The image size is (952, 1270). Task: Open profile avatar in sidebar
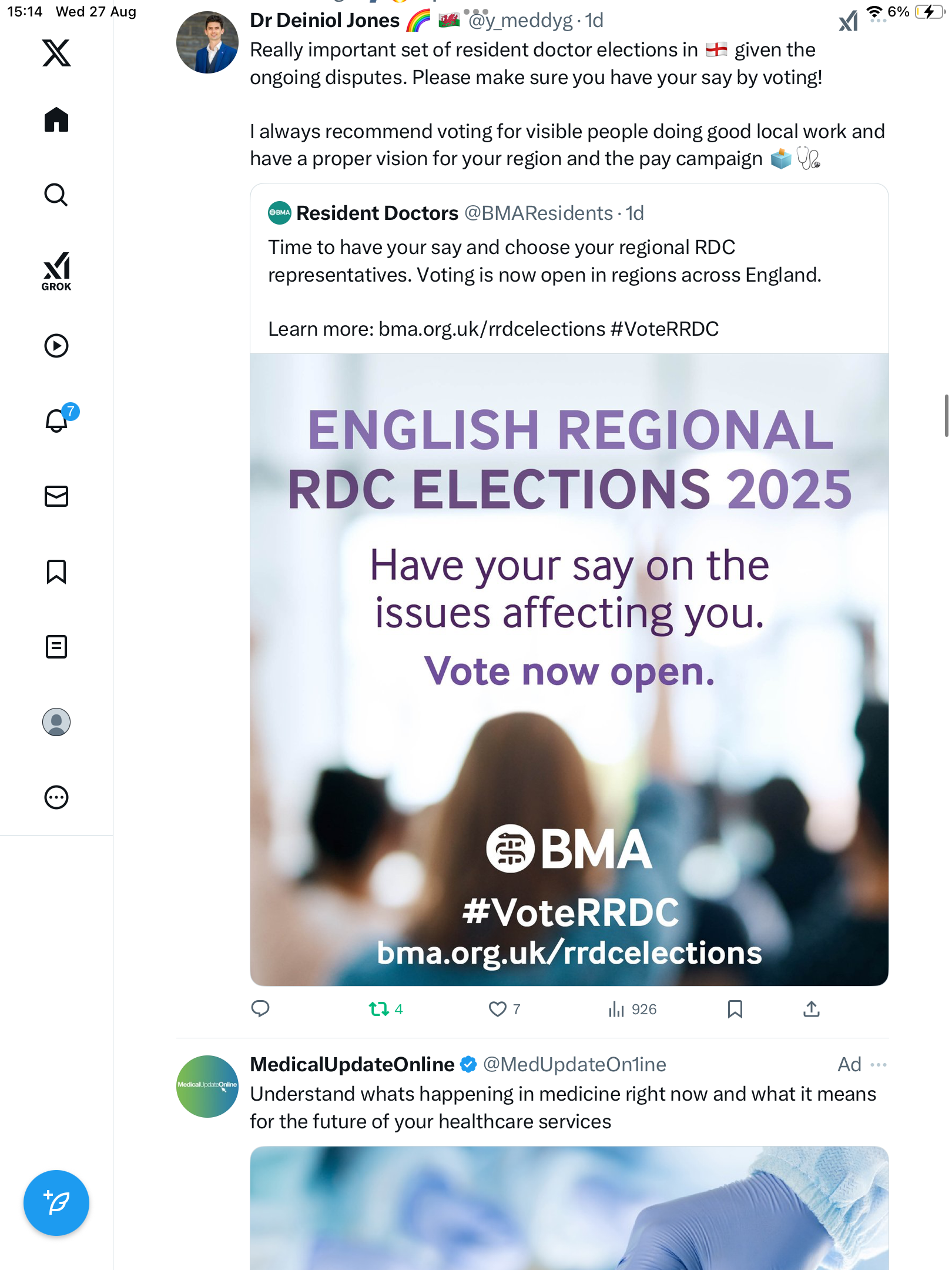coord(56,722)
